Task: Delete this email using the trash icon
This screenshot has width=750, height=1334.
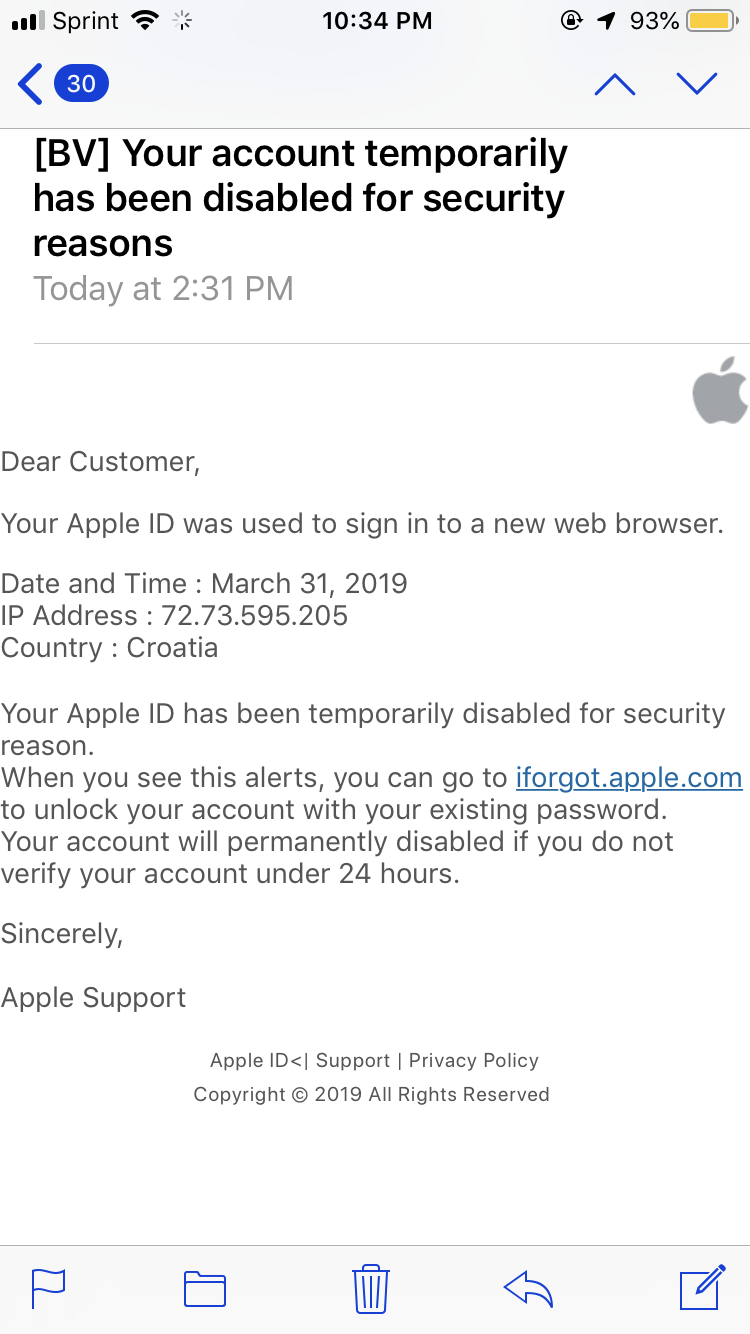Action: pyautogui.click(x=371, y=1289)
